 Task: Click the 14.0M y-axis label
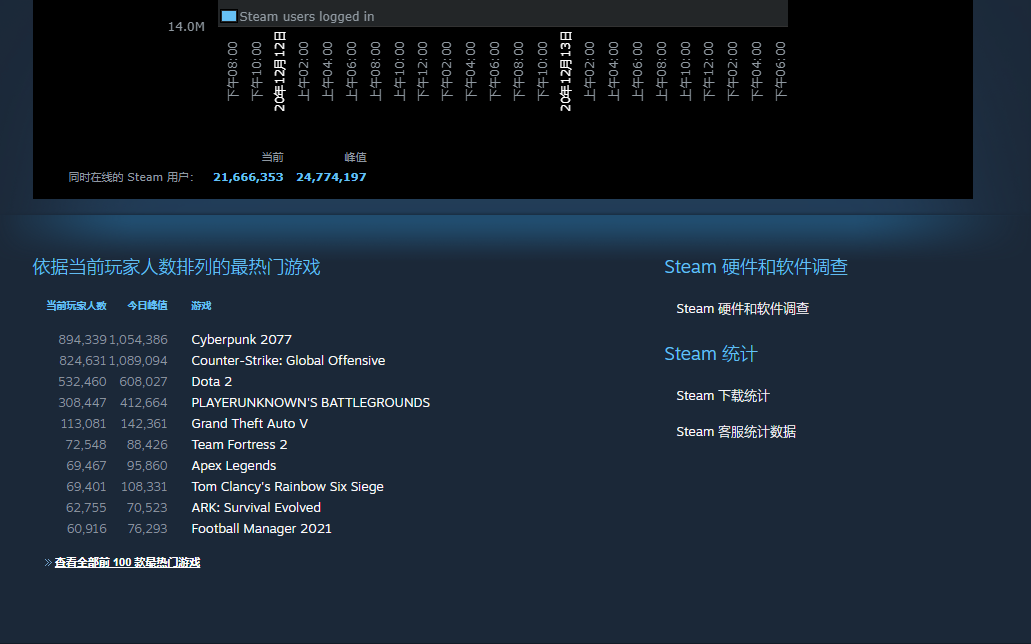(186, 26)
